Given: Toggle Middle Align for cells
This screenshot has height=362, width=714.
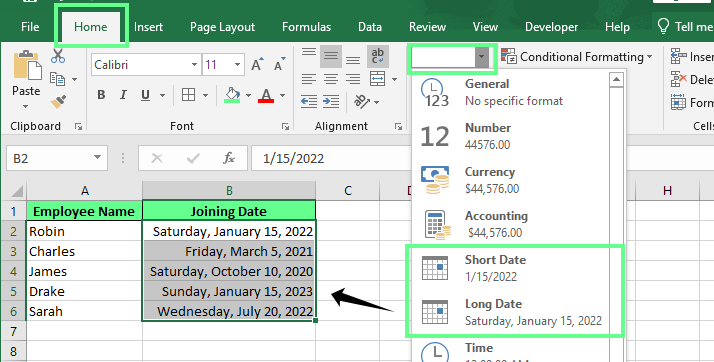Looking at the screenshot, I should click(331, 56).
